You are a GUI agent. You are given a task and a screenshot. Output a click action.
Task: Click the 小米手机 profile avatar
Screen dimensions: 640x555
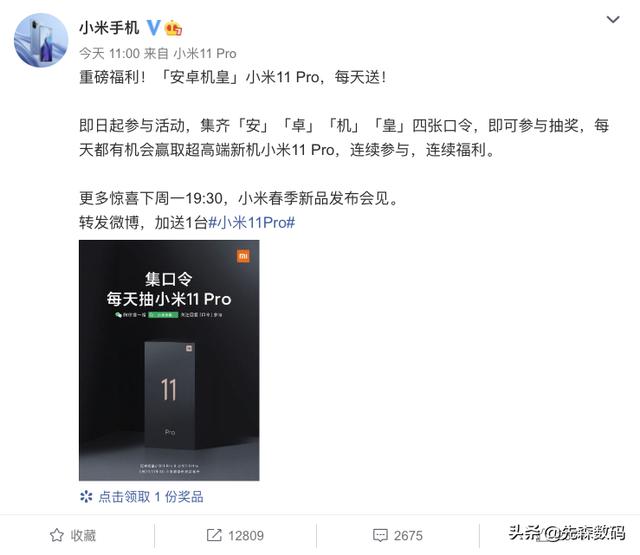coord(41,40)
